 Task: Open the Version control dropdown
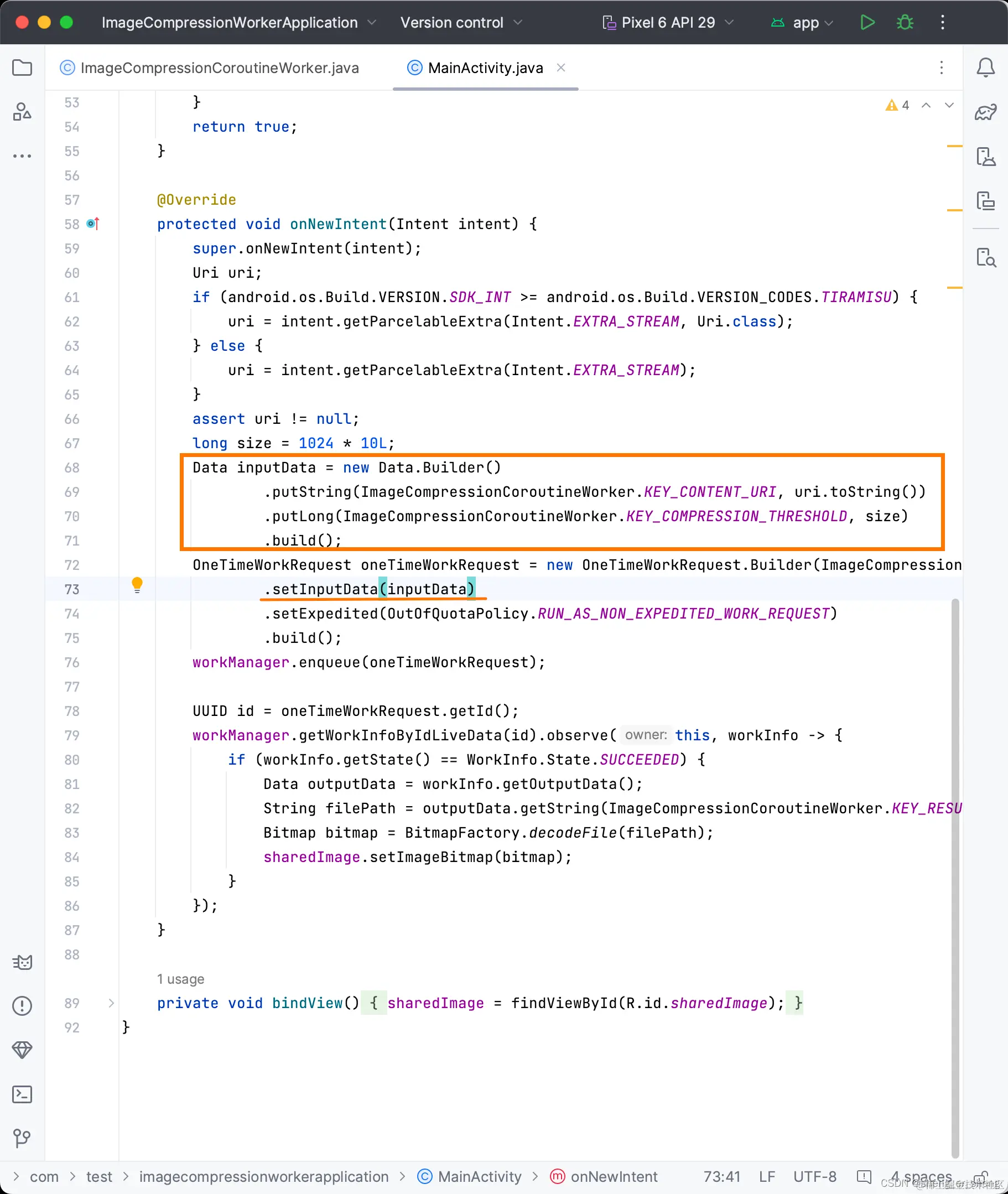(461, 22)
